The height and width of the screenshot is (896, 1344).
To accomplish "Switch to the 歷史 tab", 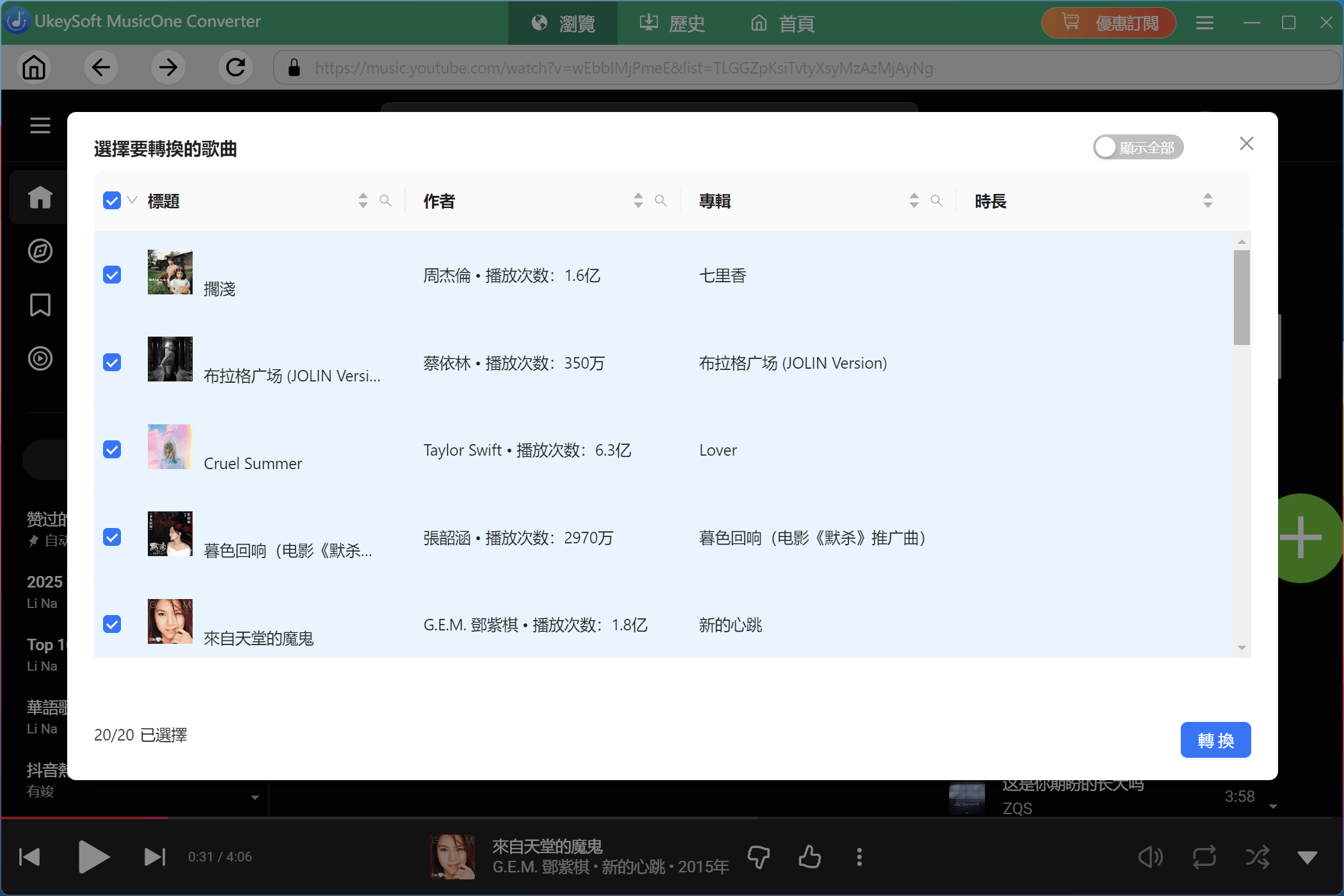I will tap(671, 23).
